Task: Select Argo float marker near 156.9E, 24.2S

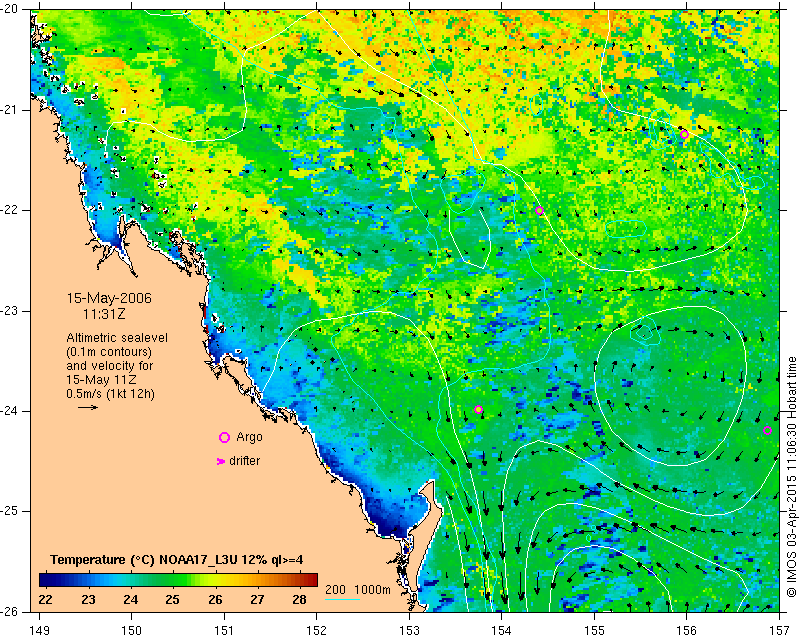Action: tap(767, 430)
